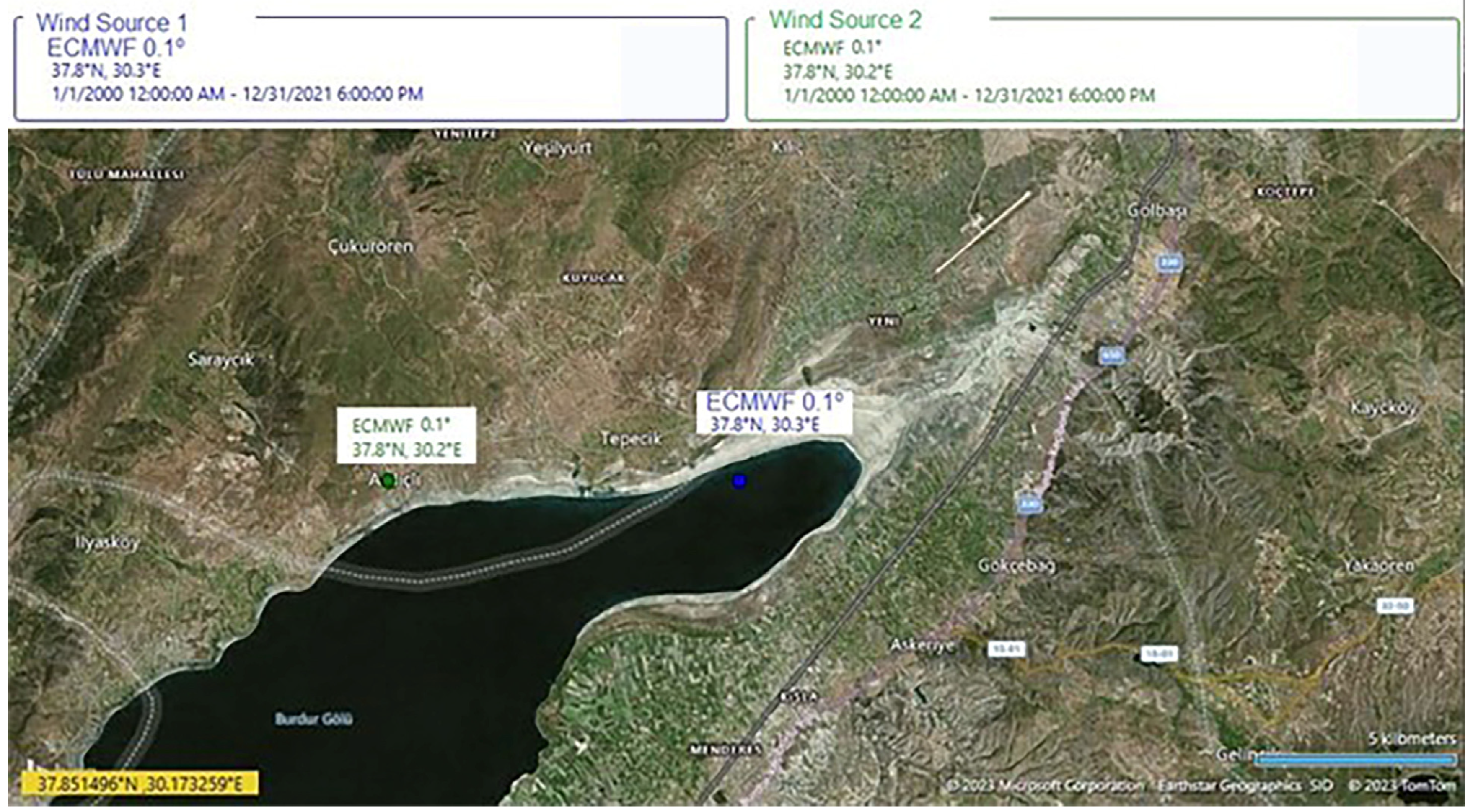The image size is (1473, 812).
Task: Click the 5 kilometers scale bar
Action: (x=1355, y=759)
